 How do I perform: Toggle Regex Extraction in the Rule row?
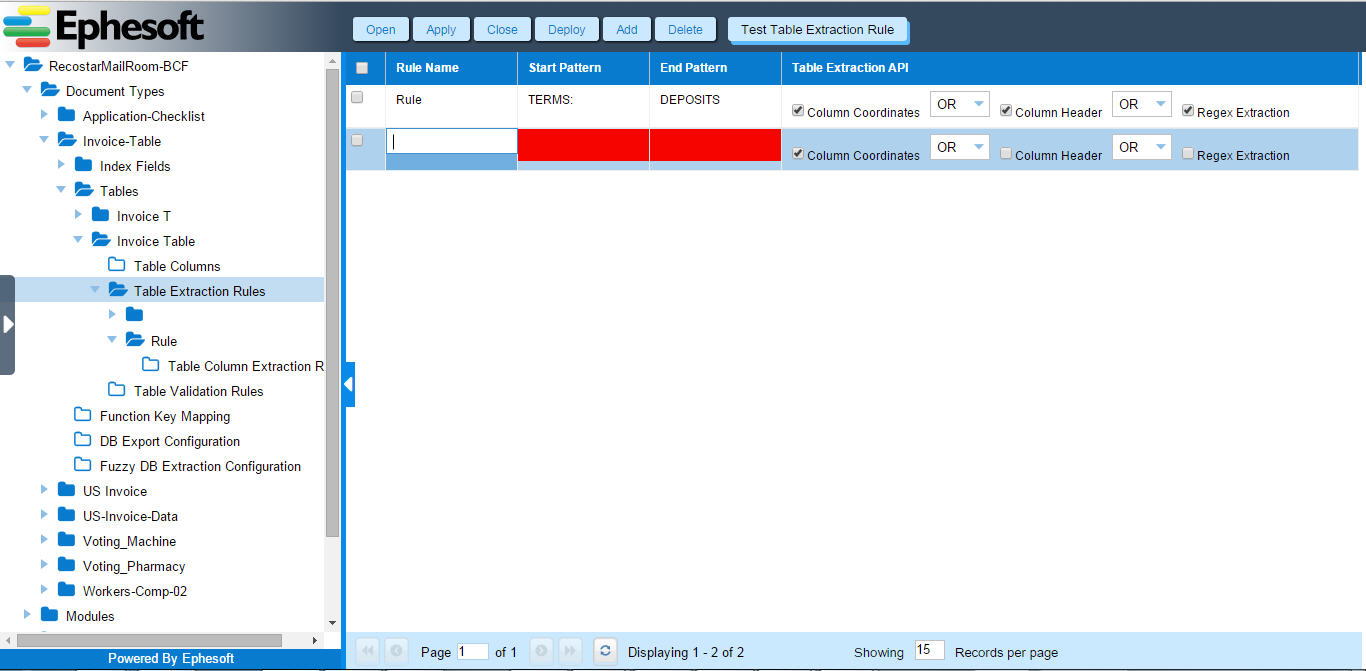(1188, 111)
